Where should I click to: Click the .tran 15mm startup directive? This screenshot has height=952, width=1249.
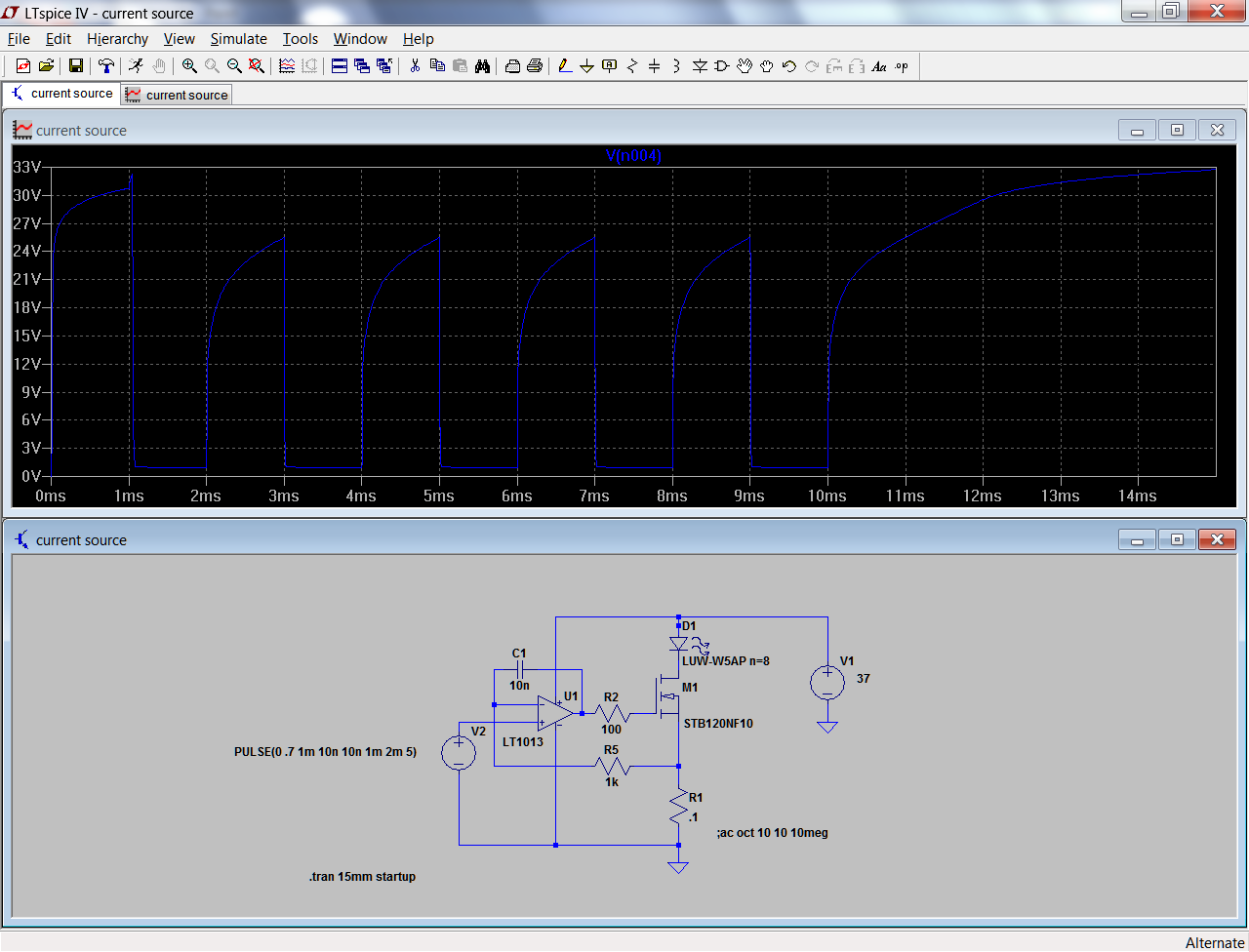point(362,877)
